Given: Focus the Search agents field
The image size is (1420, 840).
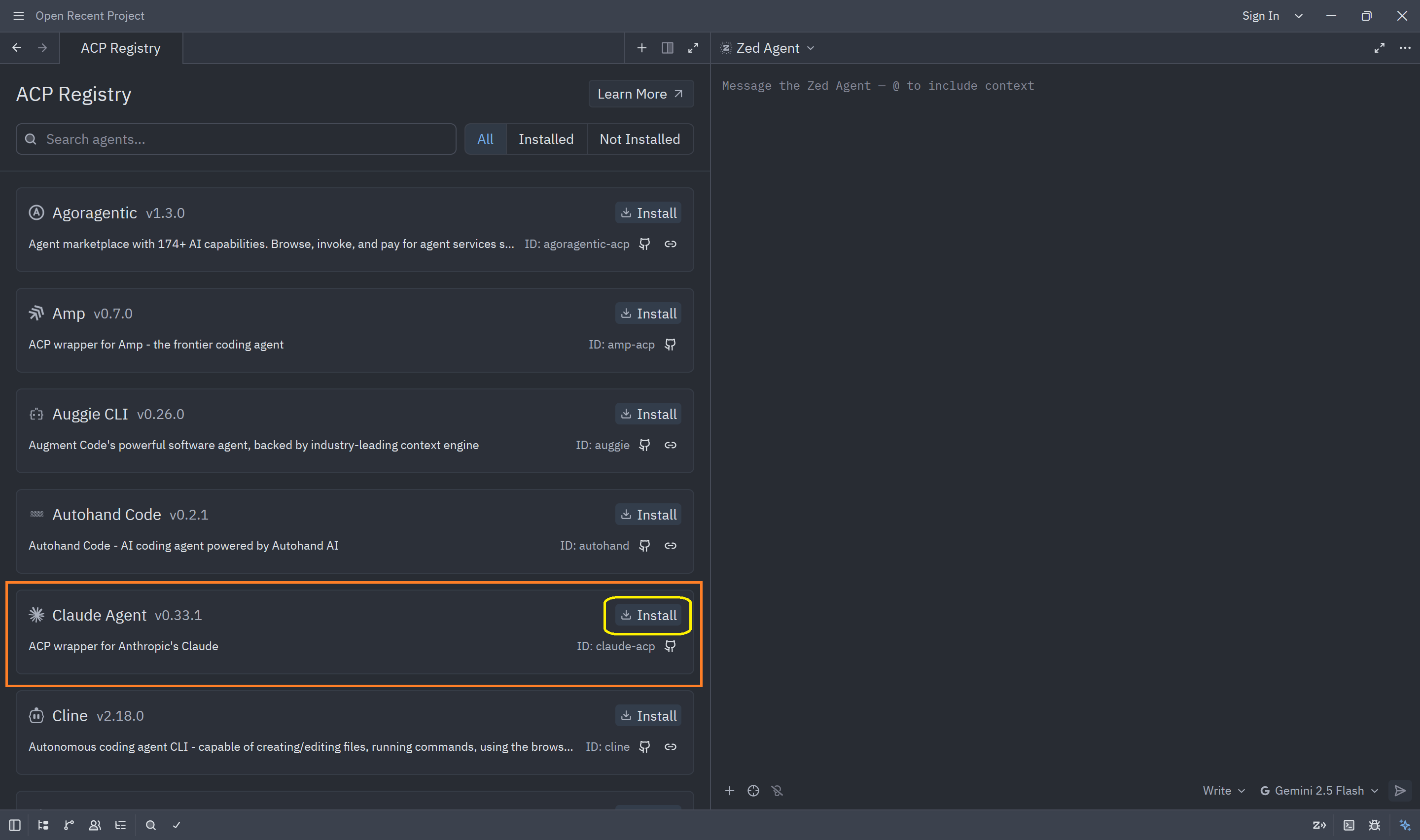Looking at the screenshot, I should click(236, 139).
